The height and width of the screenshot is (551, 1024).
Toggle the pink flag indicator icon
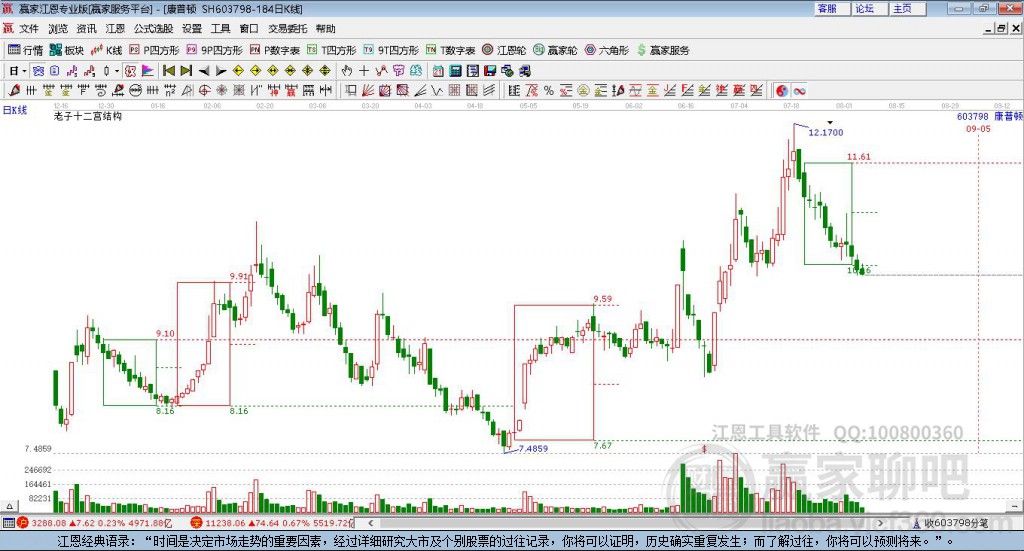pos(148,71)
